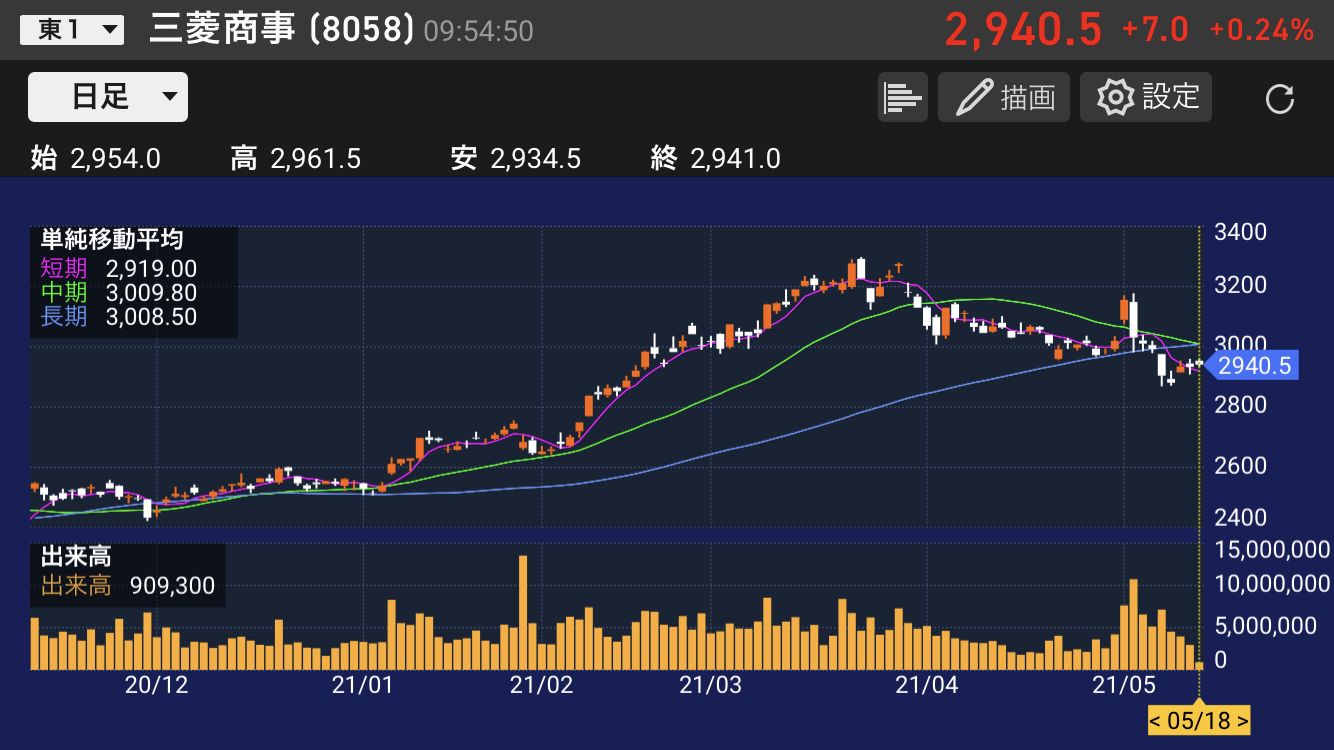
Task: Click the green 中期 moving average label
Action: [x=64, y=293]
